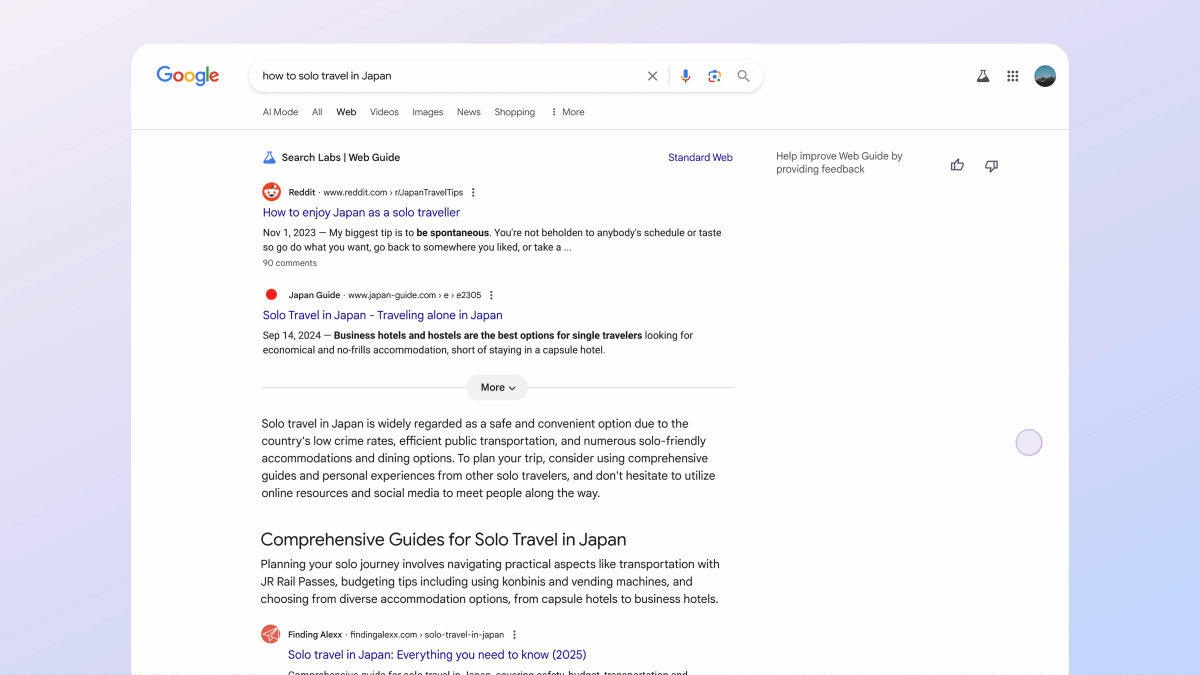Image resolution: width=1200 pixels, height=675 pixels.
Task: Switch to the All results tab
Action: coord(317,112)
